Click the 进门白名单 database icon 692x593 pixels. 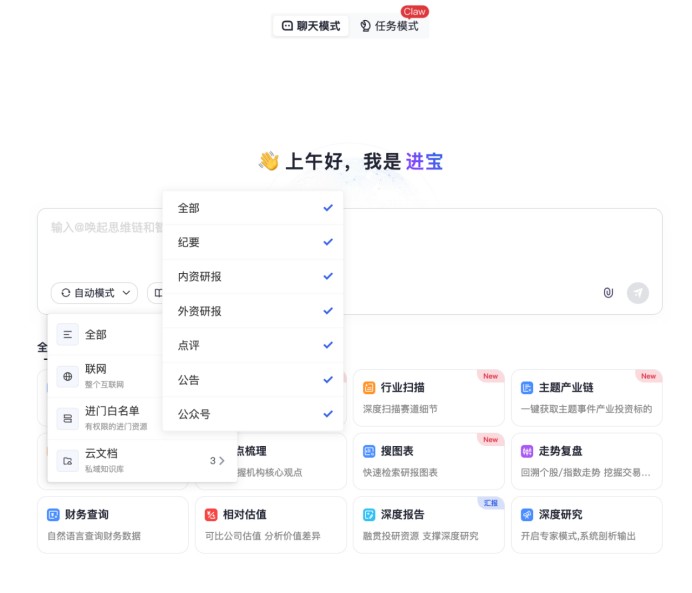[68, 418]
